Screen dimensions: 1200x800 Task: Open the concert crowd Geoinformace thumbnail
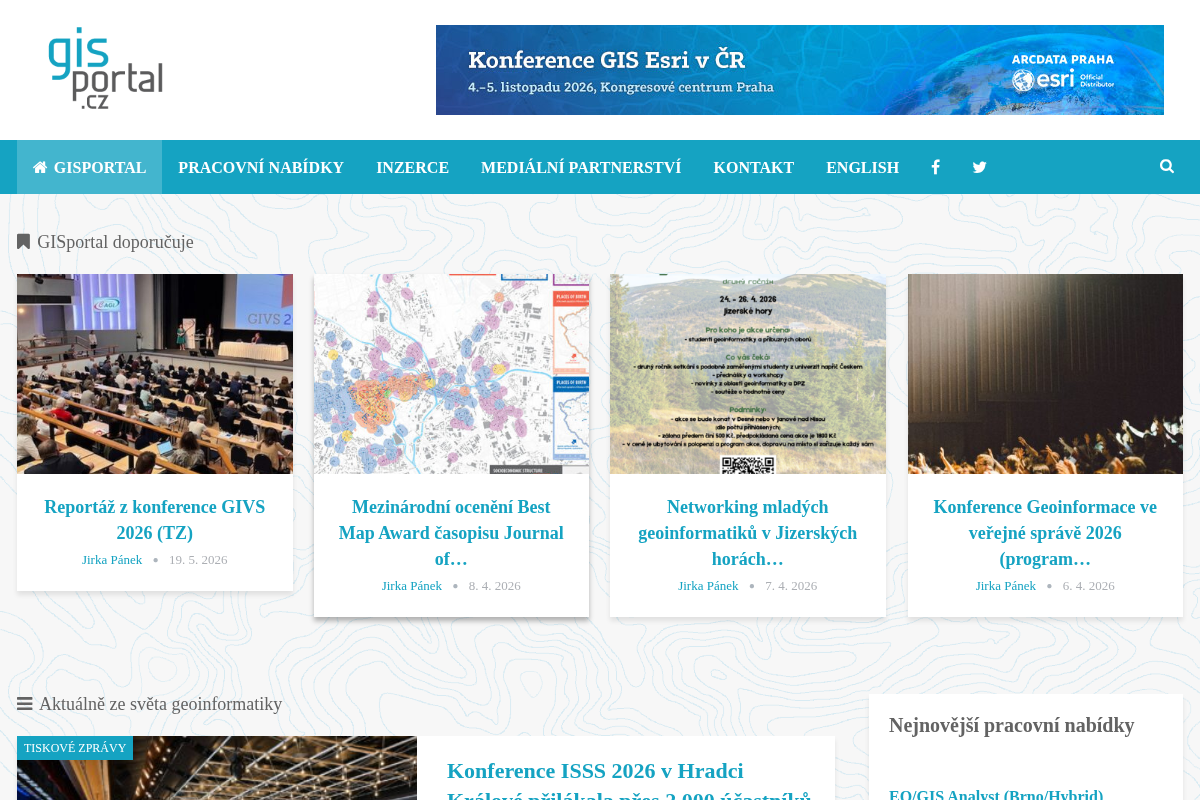click(x=1045, y=374)
